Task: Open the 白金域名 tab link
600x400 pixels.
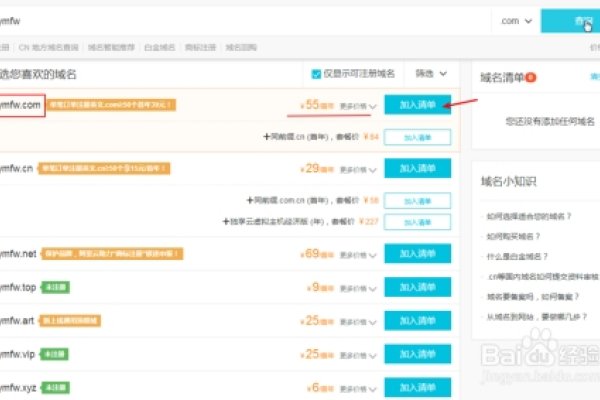Action: tap(155, 46)
